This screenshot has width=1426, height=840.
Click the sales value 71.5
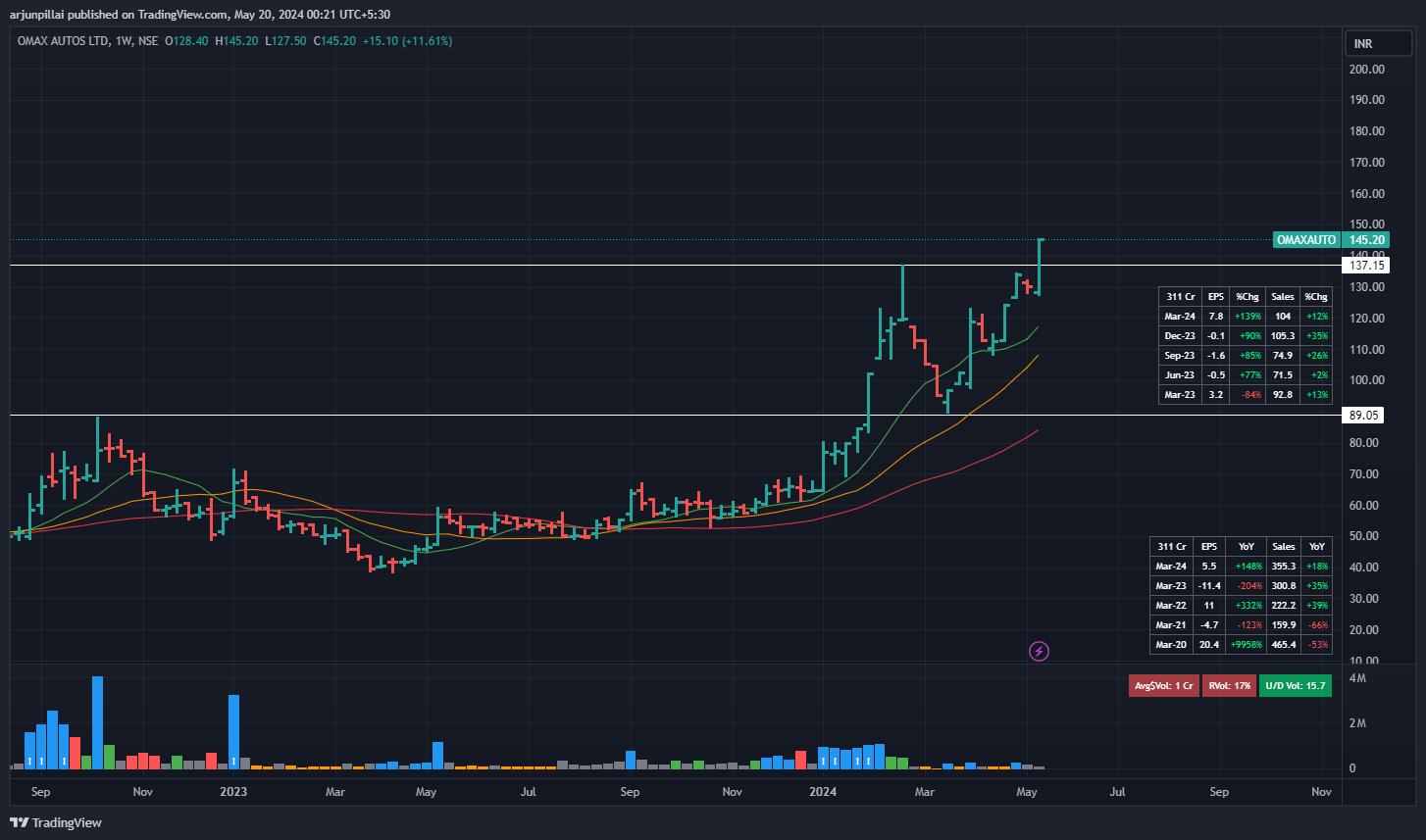coord(1282,375)
